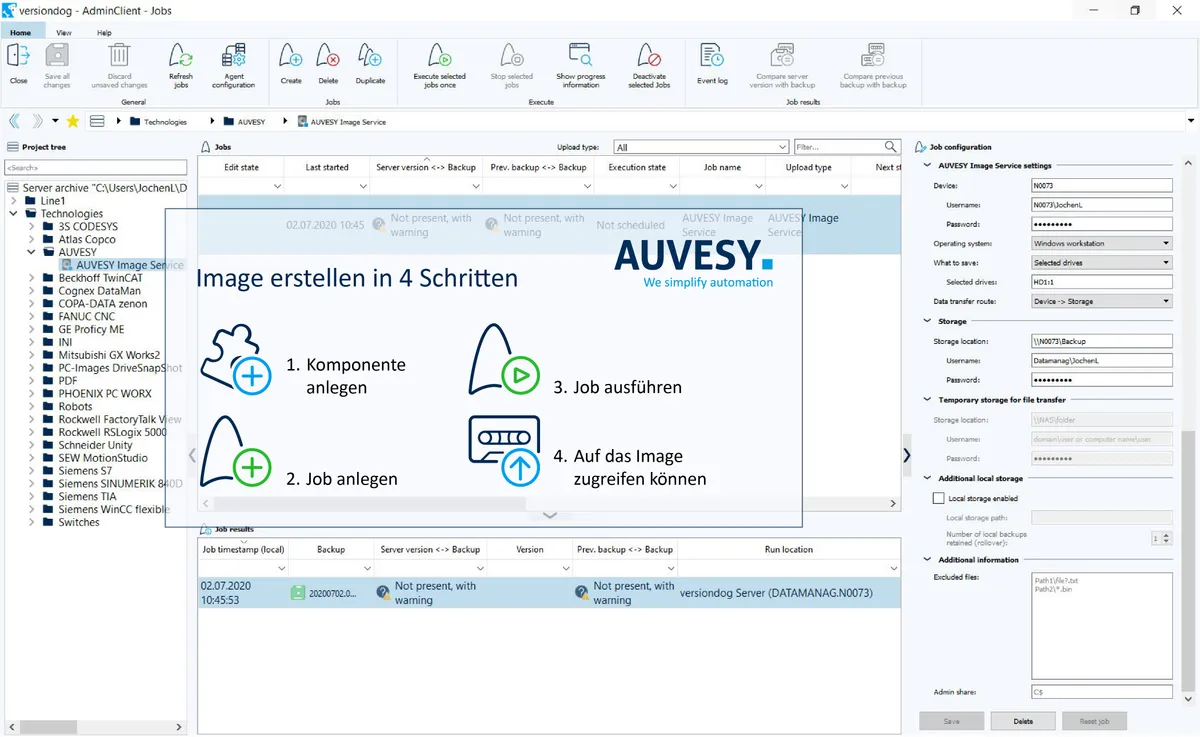Duplicate the selected job
The width and height of the screenshot is (1200, 737).
pos(369,63)
